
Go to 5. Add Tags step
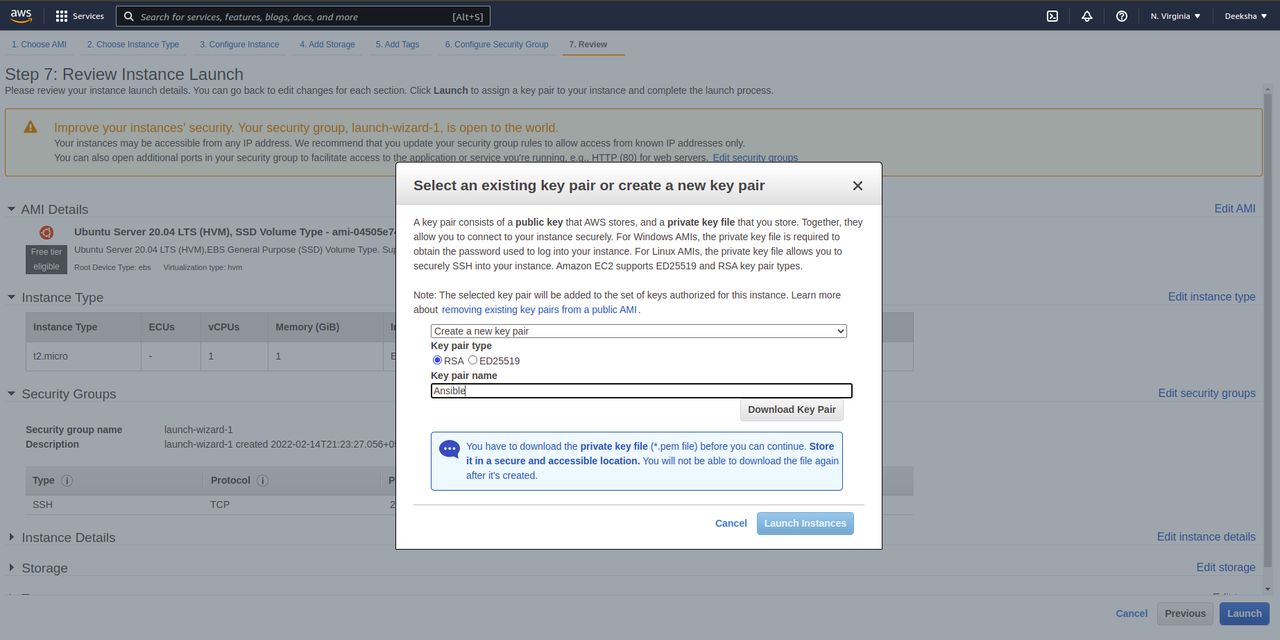398,44
